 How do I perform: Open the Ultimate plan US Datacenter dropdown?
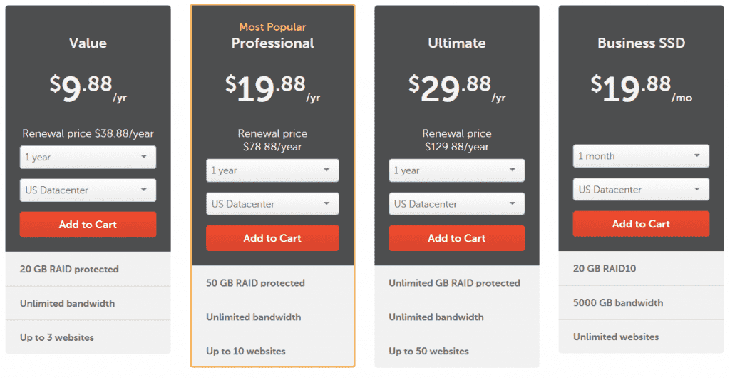point(457,204)
